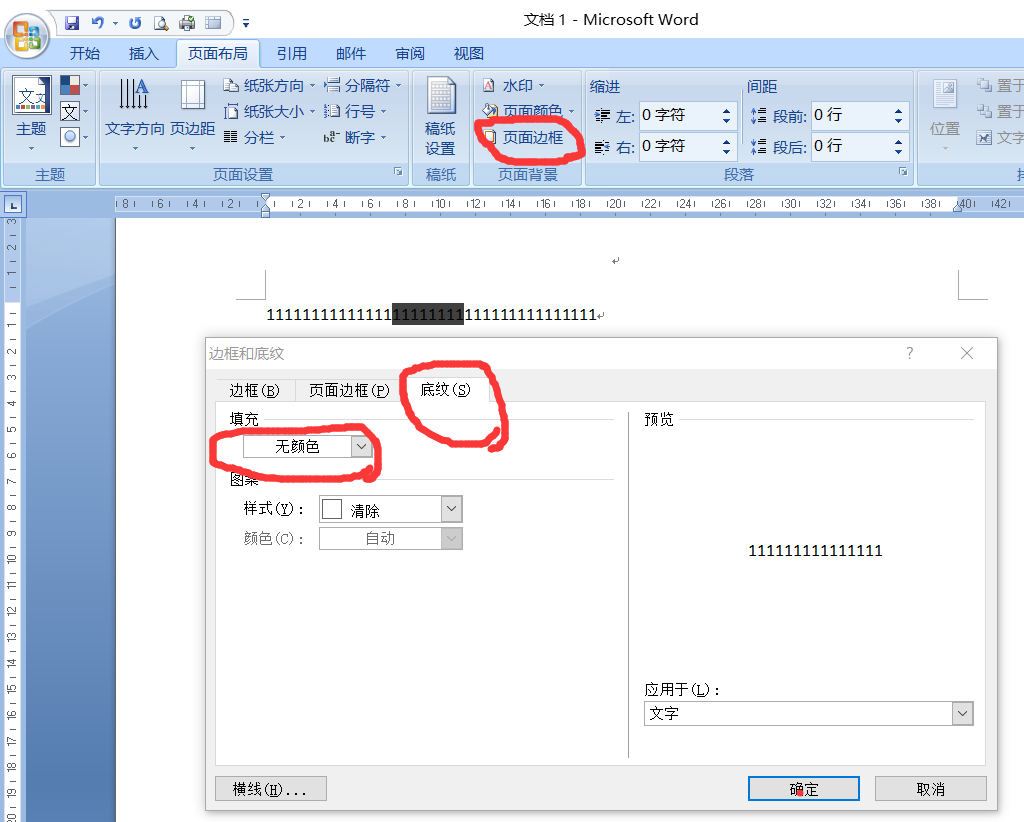Open 页边距 margins menu
1024x822 pixels.
click(x=193, y=114)
